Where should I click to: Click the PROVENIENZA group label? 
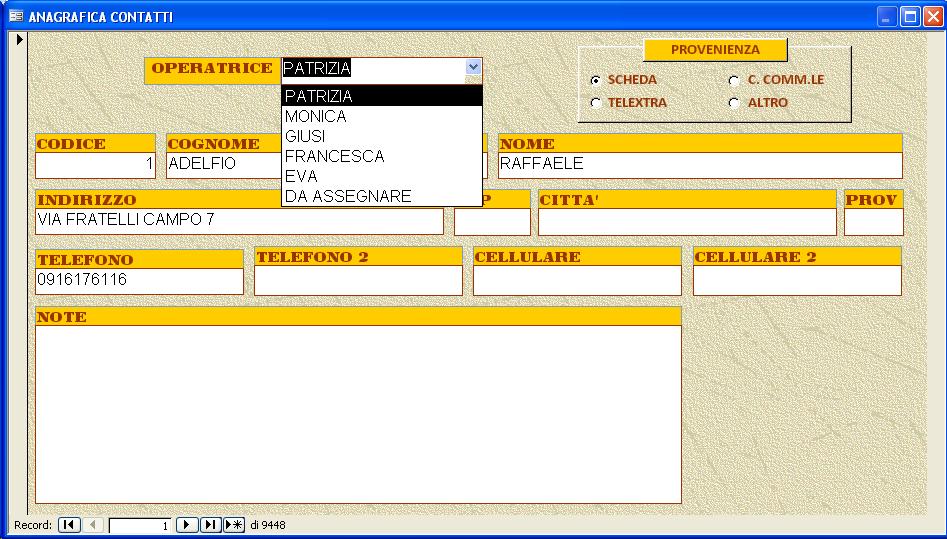(715, 50)
